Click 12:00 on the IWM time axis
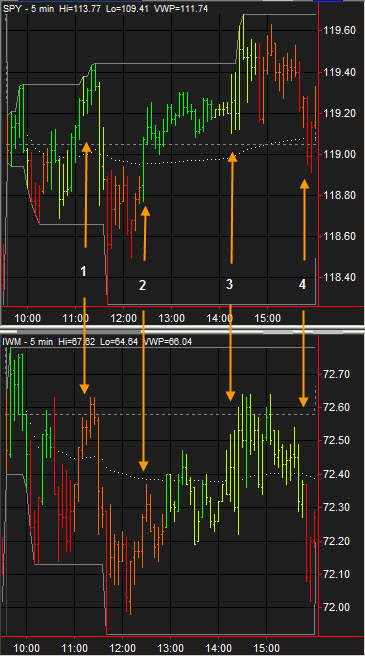The image size is (365, 656). coord(123,647)
